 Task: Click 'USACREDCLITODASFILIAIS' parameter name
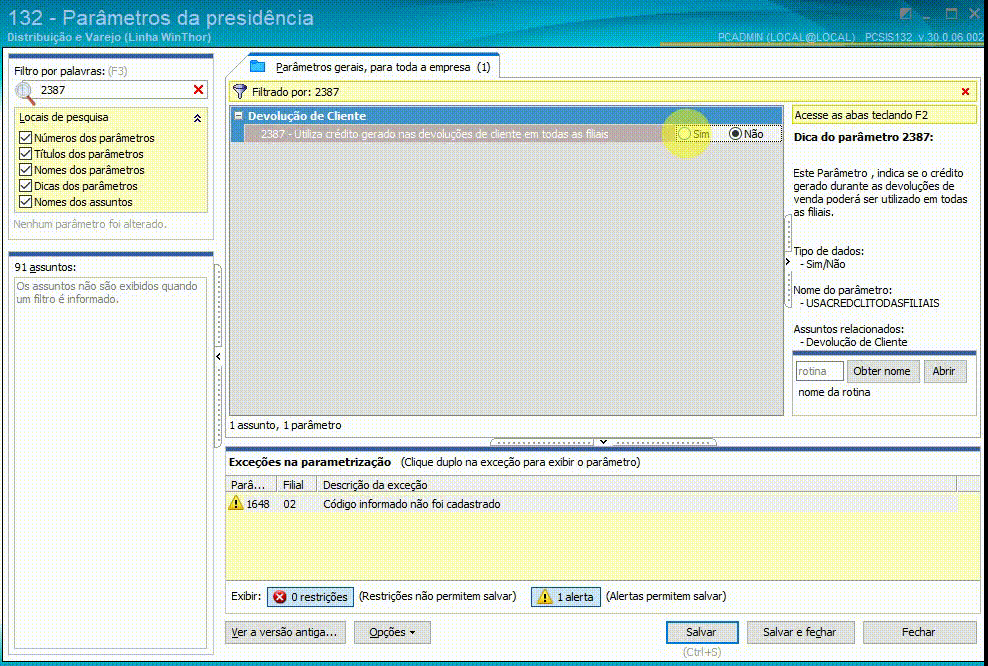click(x=873, y=303)
